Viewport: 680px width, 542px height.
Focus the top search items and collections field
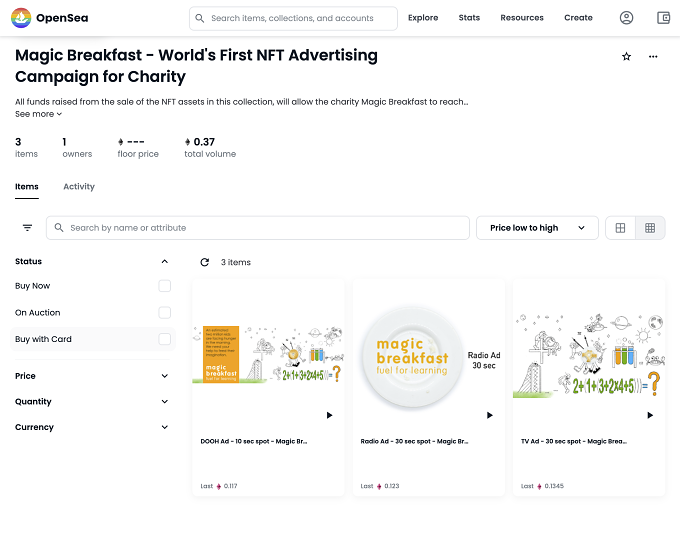pyautogui.click(x=293, y=18)
